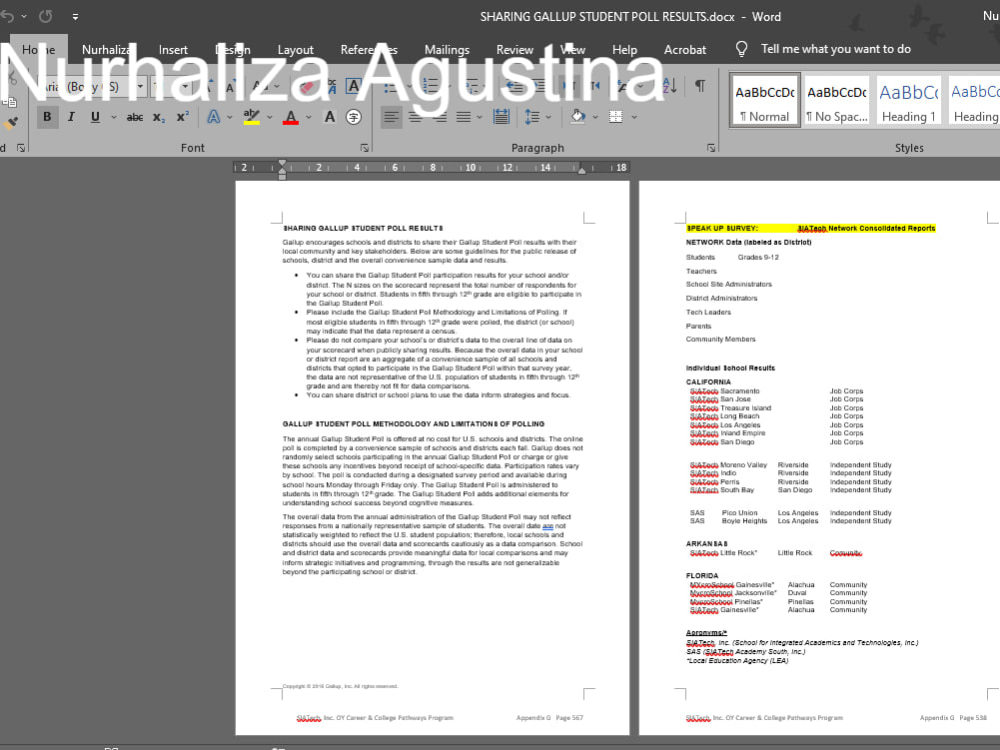Image resolution: width=1000 pixels, height=750 pixels.
Task: Click the Enclose Characters circled icon
Action: tap(354, 117)
